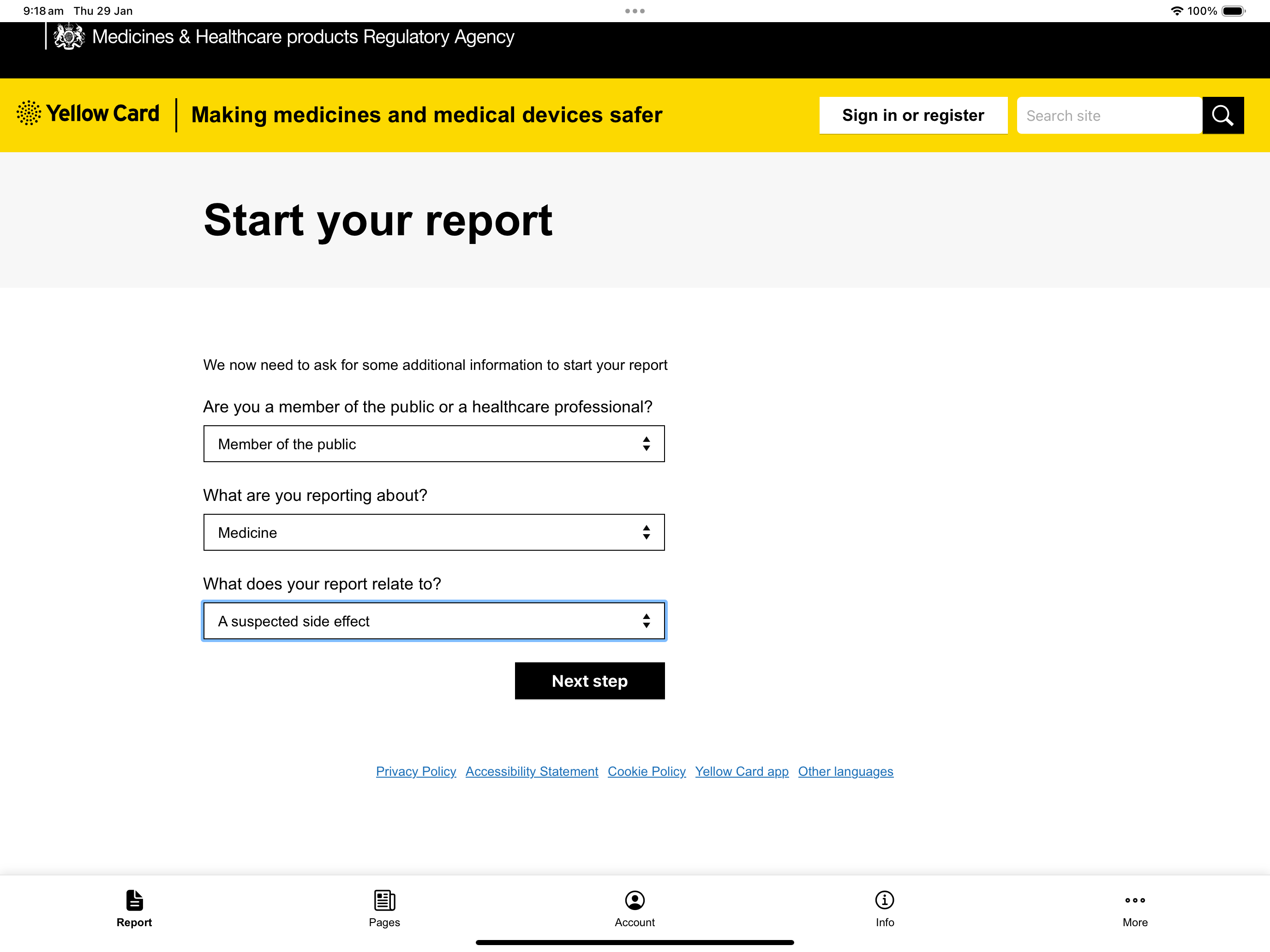Open the Report tab
Image resolution: width=1270 pixels, height=952 pixels.
[134, 908]
